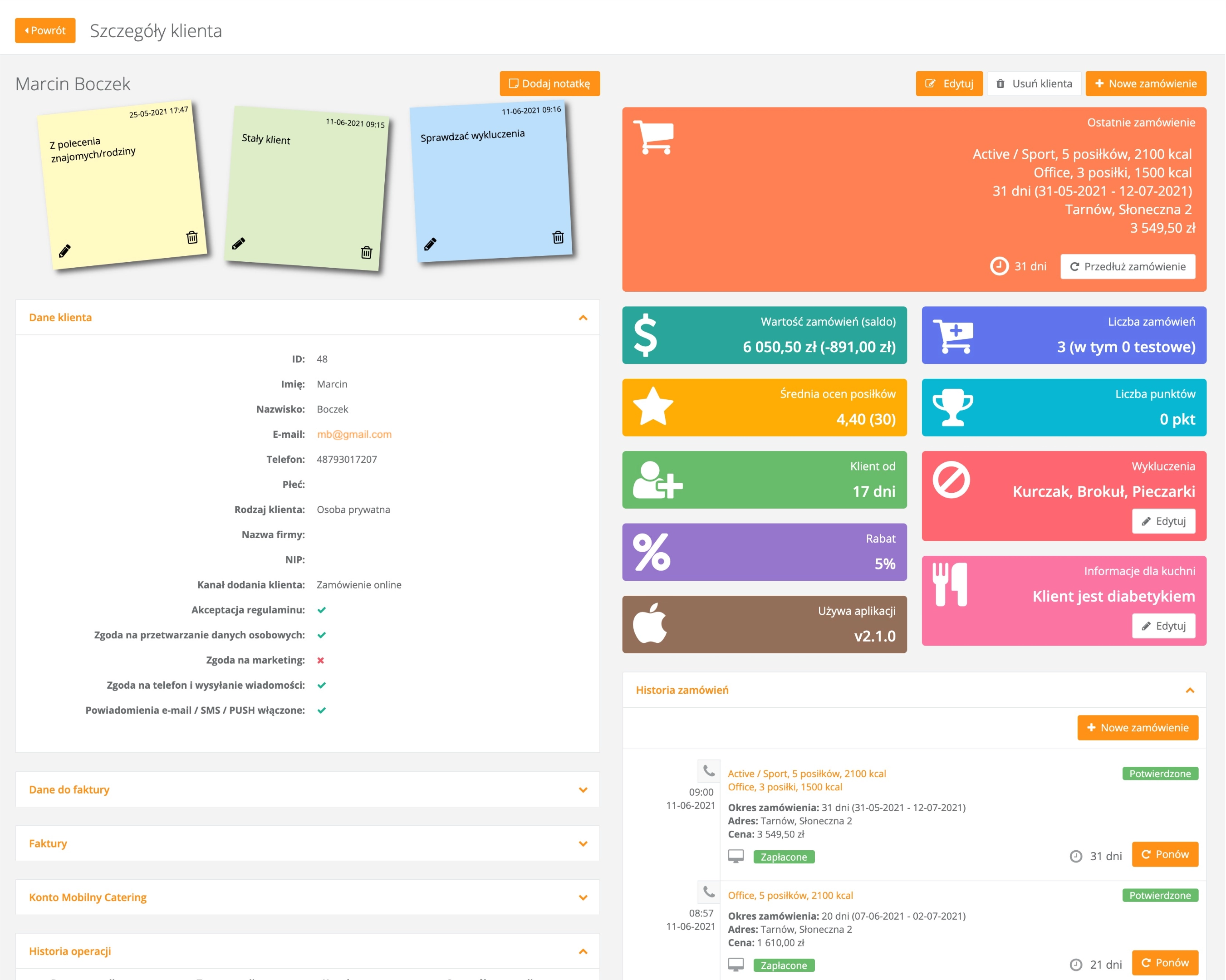Open the mb@gmail.com email link
This screenshot has height=980, width=1226.
354,434
